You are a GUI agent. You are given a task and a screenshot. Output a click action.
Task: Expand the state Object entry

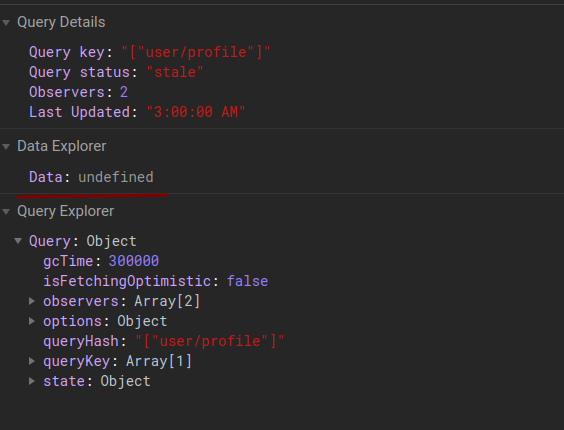32,381
